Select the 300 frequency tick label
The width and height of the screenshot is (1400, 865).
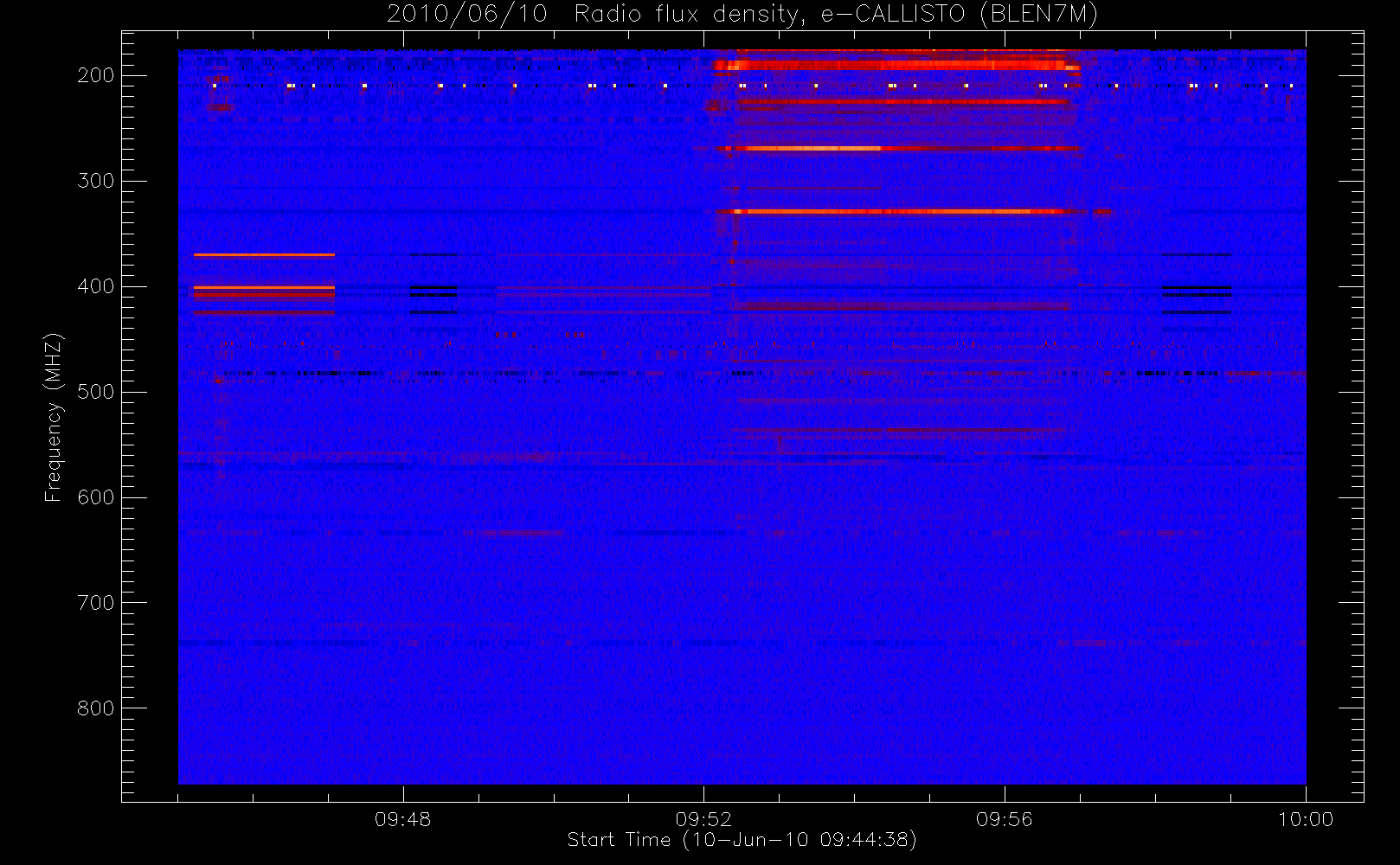(96, 181)
